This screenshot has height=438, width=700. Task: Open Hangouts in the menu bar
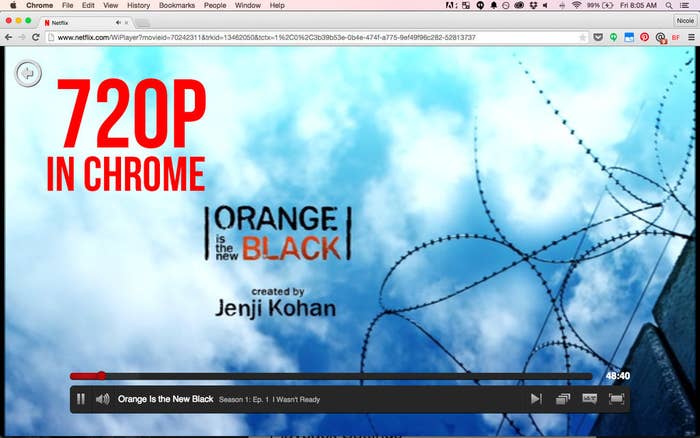pos(480,5)
